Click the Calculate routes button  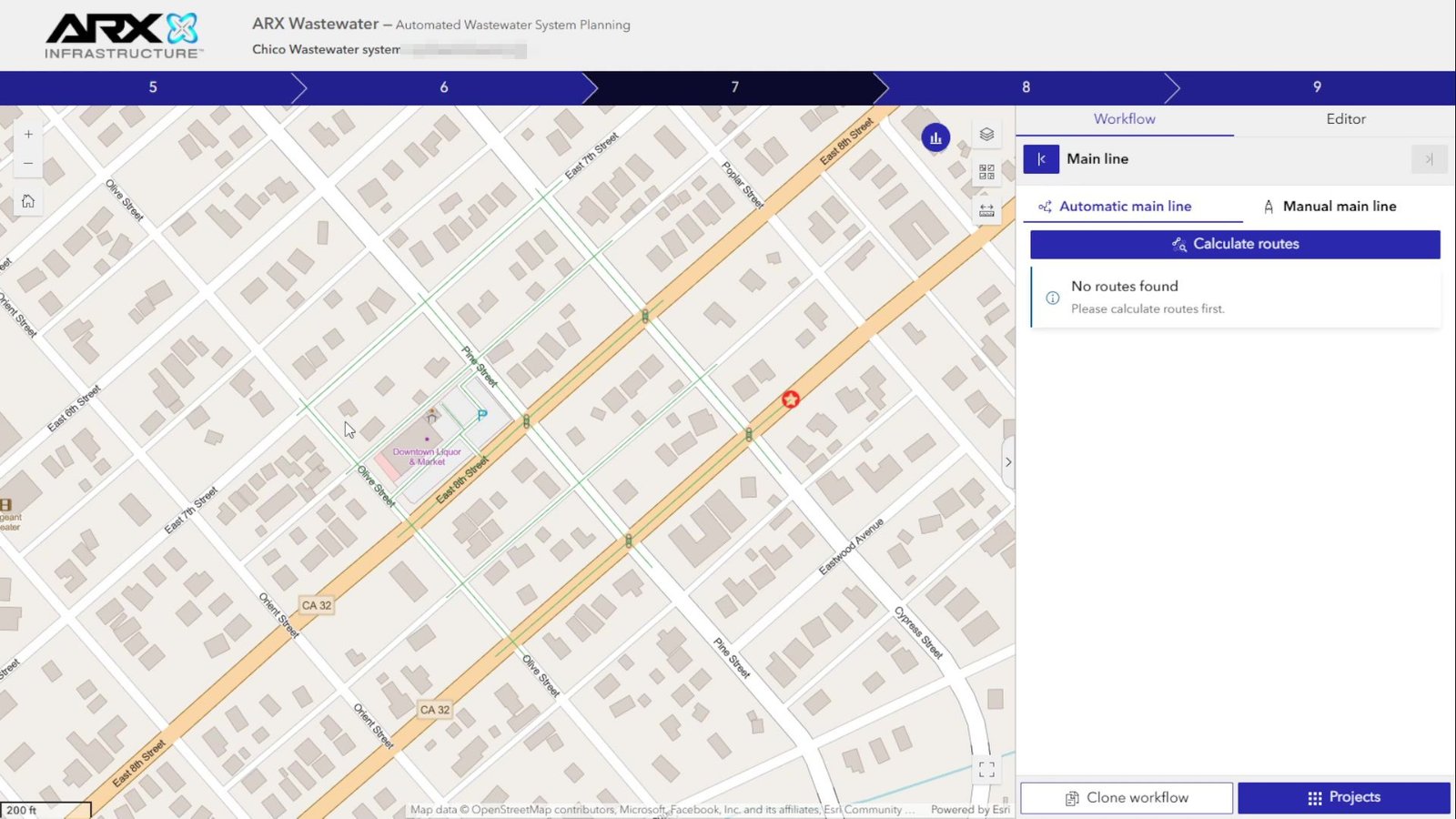point(1235,244)
